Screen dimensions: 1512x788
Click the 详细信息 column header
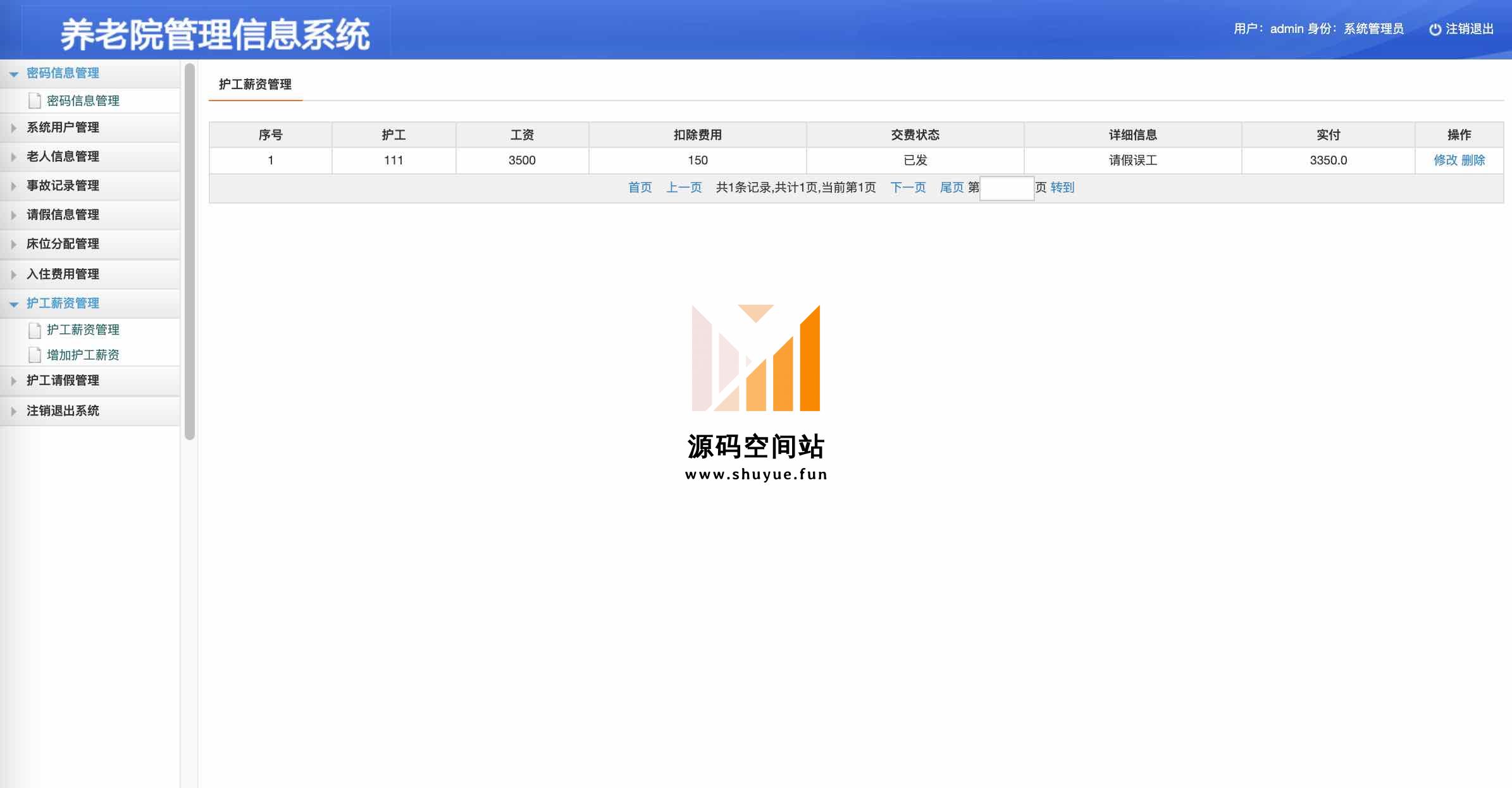coord(1133,135)
